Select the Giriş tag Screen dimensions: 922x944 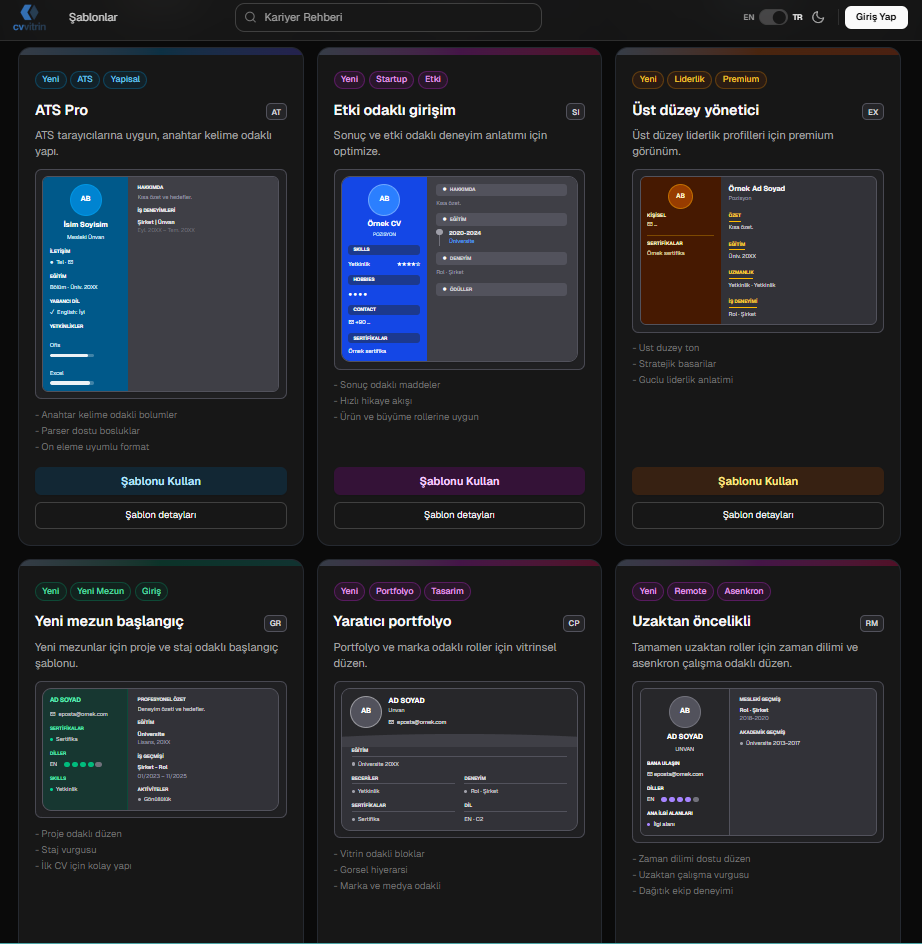tap(151, 591)
